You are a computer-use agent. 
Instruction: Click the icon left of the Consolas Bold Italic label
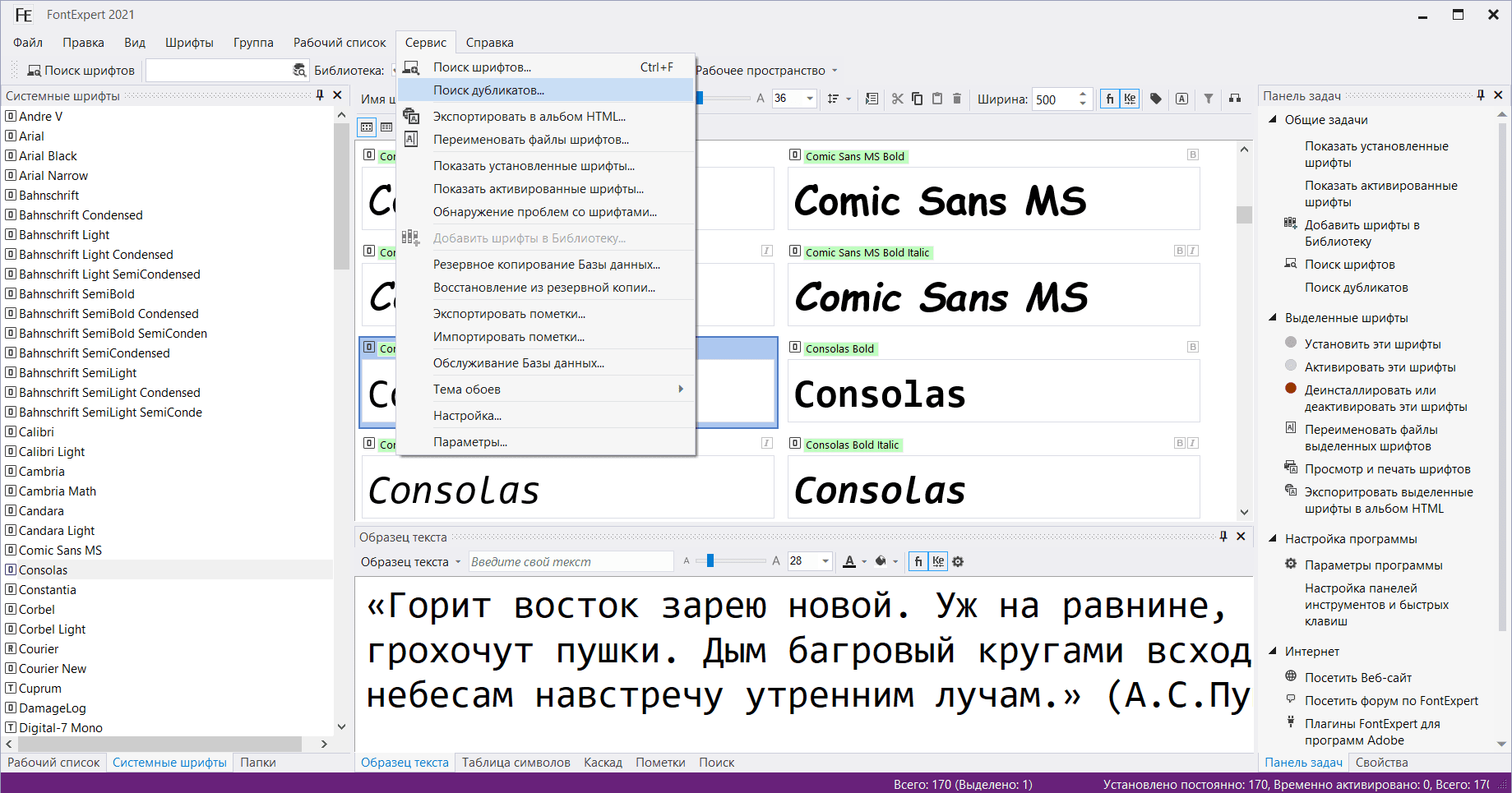[795, 443]
